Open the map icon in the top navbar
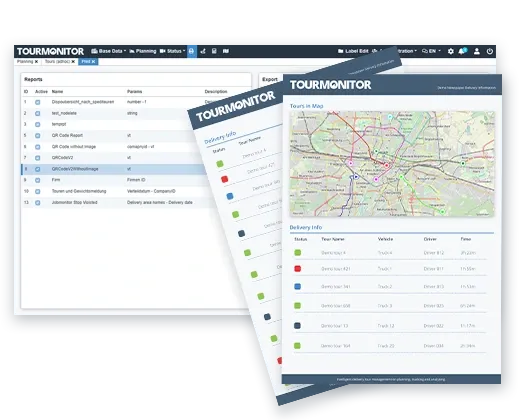 point(226,51)
